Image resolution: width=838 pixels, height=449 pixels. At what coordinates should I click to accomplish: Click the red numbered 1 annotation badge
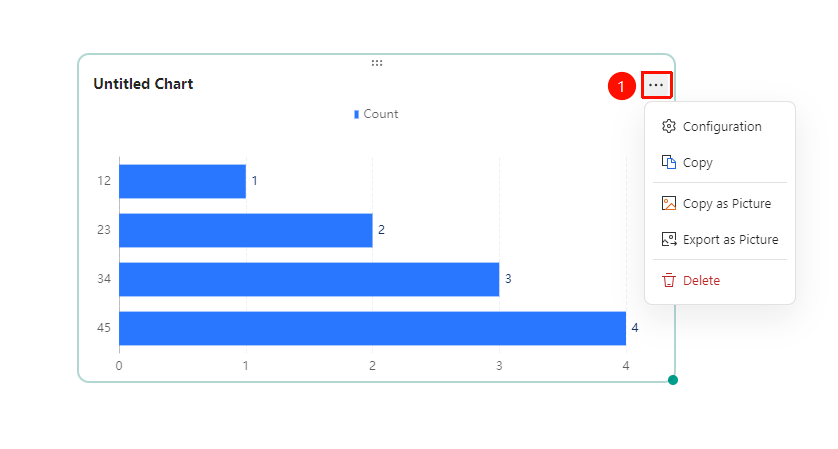[621, 86]
